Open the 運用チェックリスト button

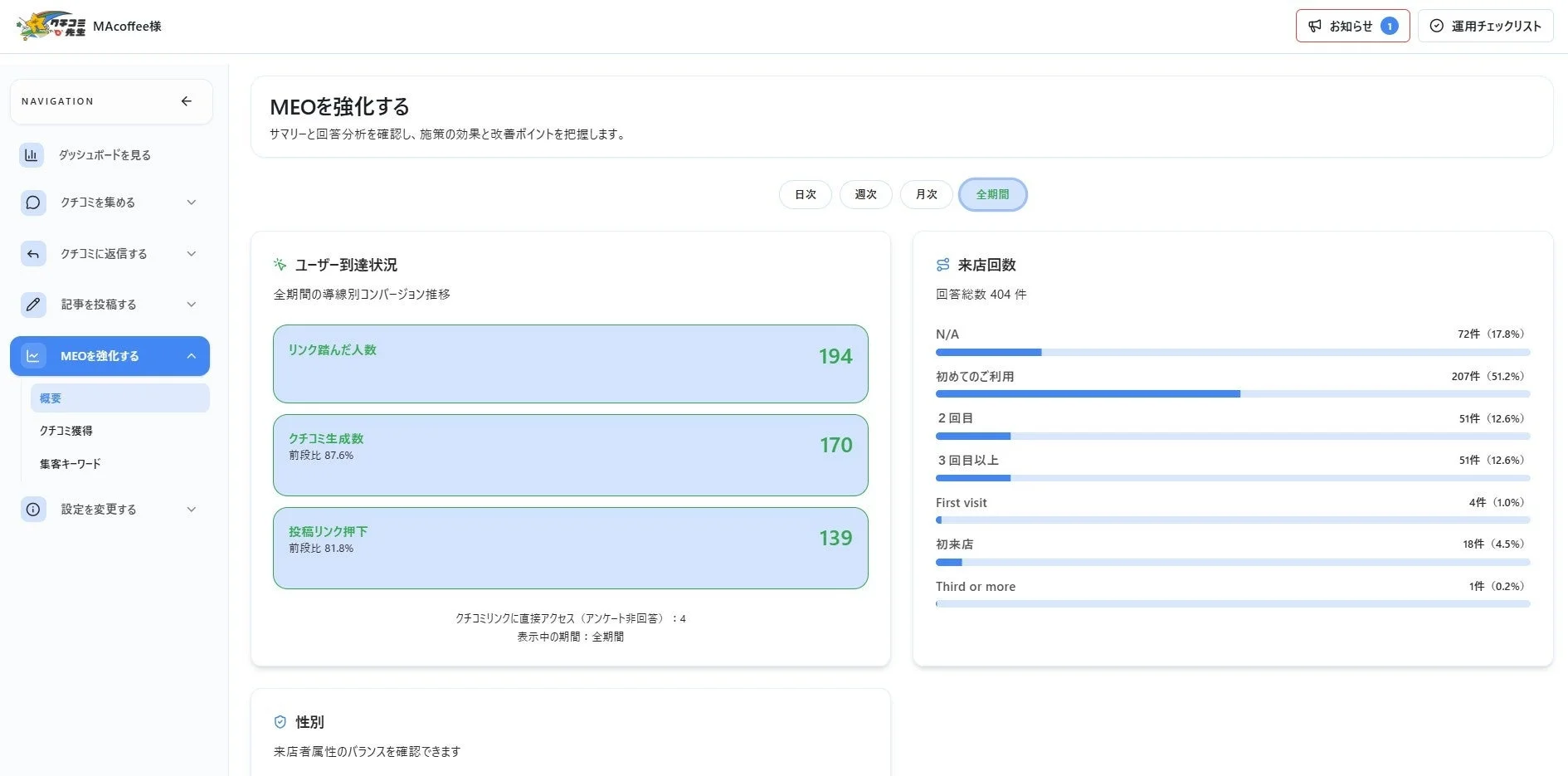[1485, 27]
